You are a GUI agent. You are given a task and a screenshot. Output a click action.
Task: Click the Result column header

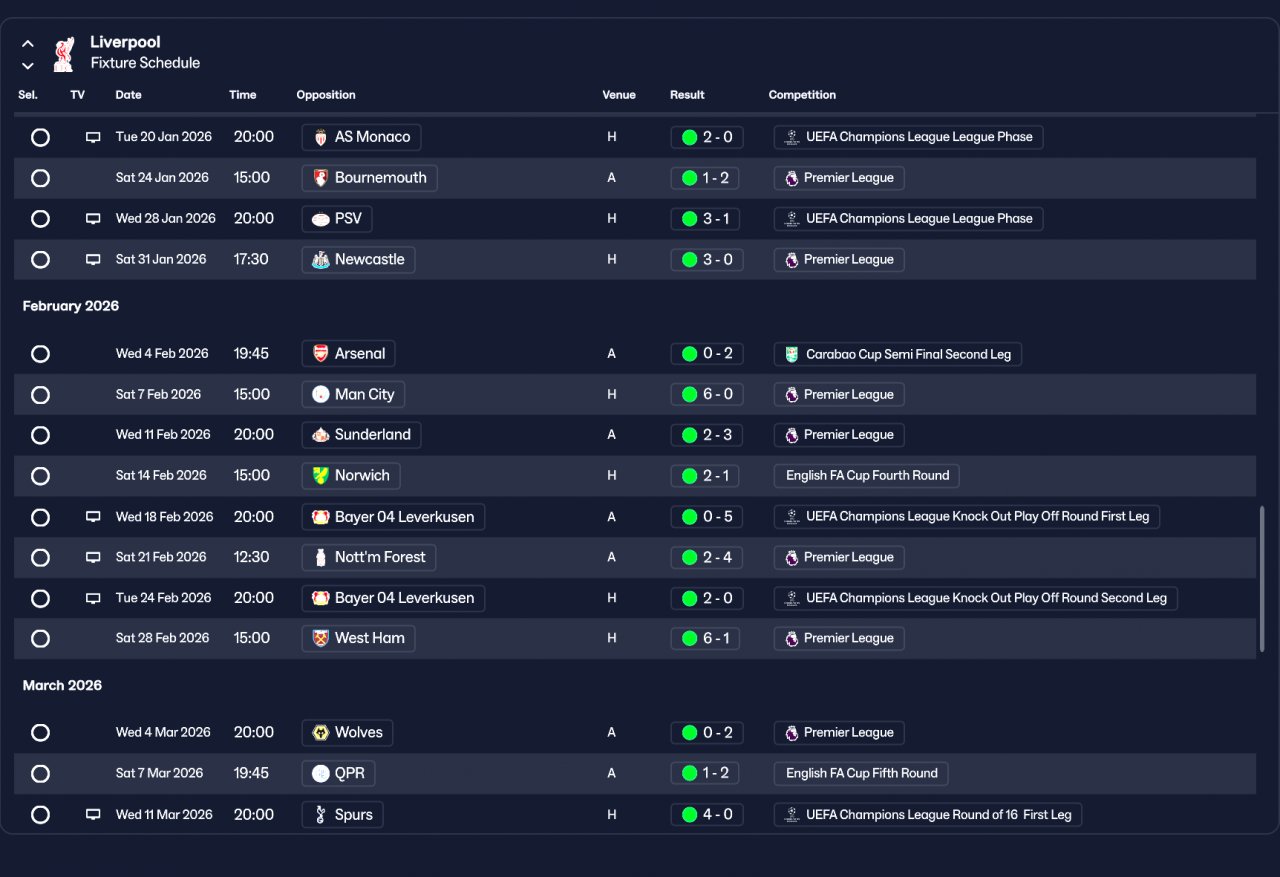click(687, 95)
